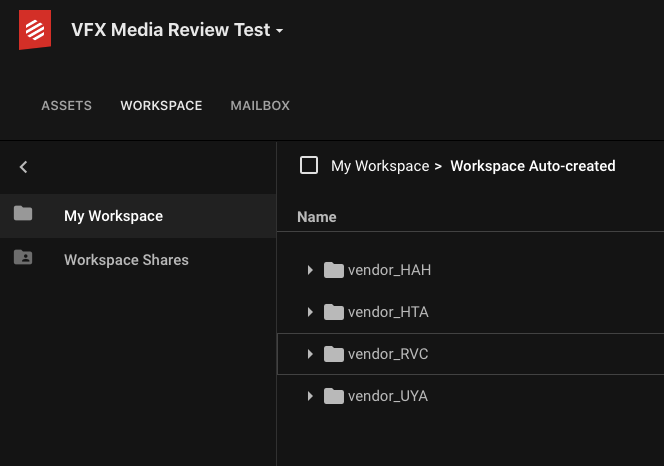
Task: Click the vendor_RVC folder icon
Action: pos(334,354)
